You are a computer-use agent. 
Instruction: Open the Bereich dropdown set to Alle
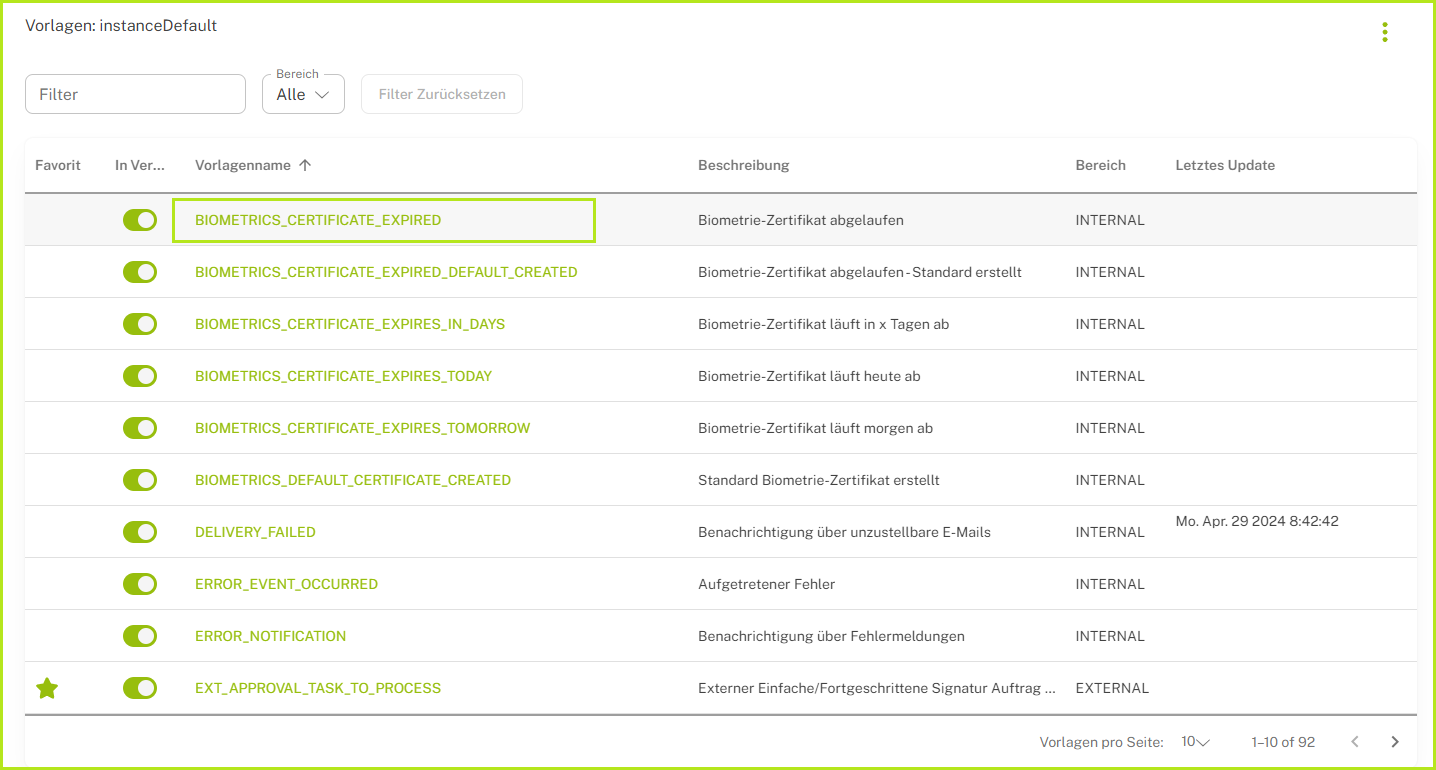click(x=303, y=94)
